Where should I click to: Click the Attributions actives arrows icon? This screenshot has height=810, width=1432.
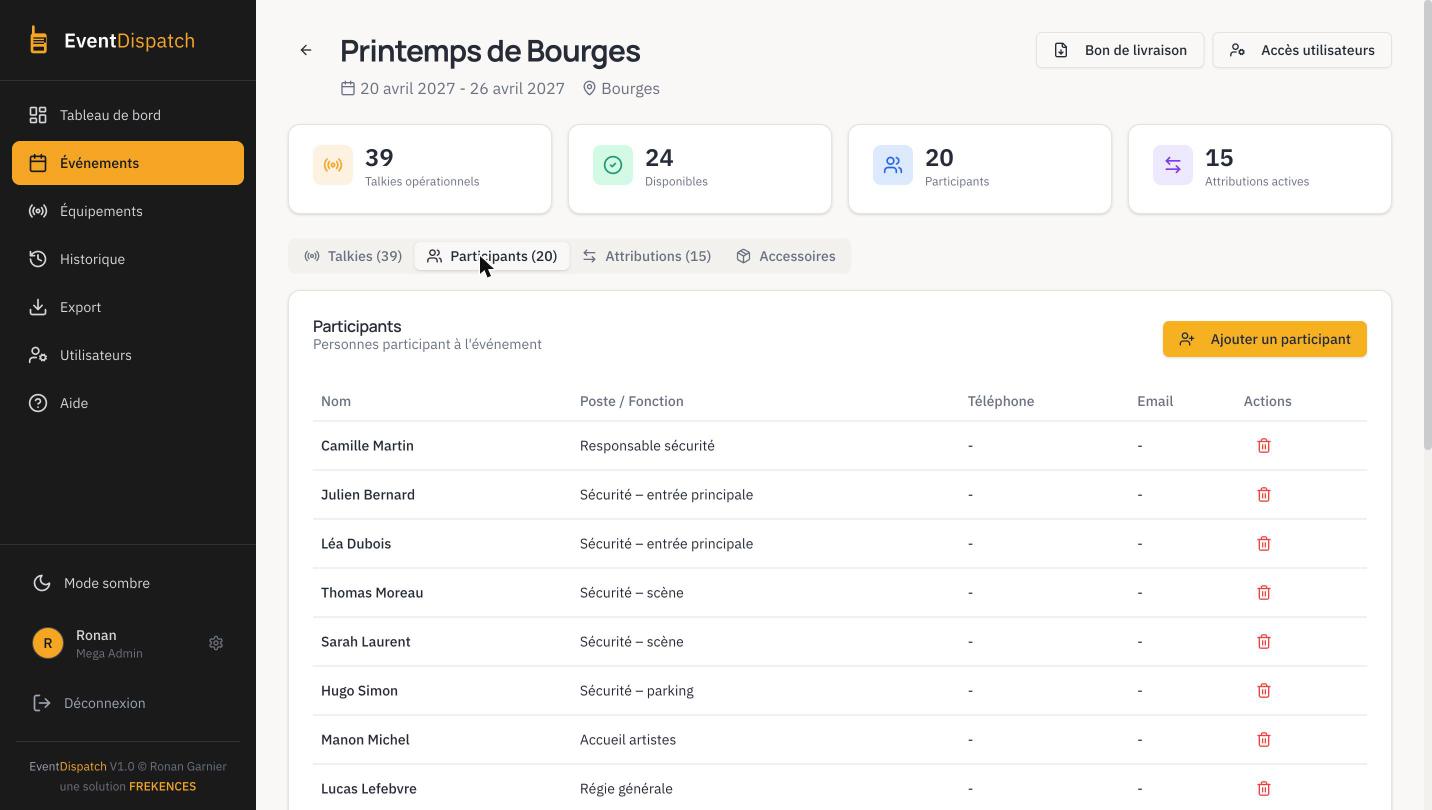(1173, 165)
